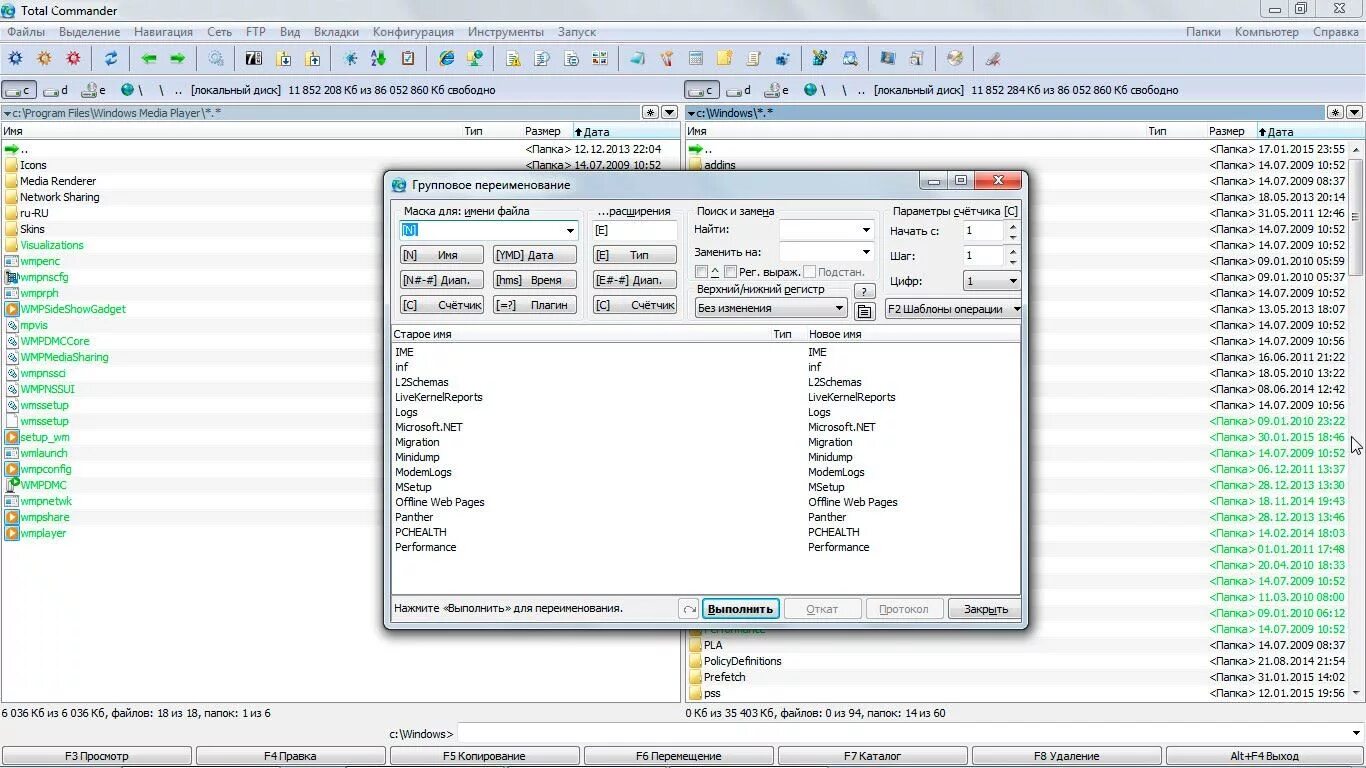Click the Выполнить button
Image resolution: width=1366 pixels, height=768 pixels.
740,608
